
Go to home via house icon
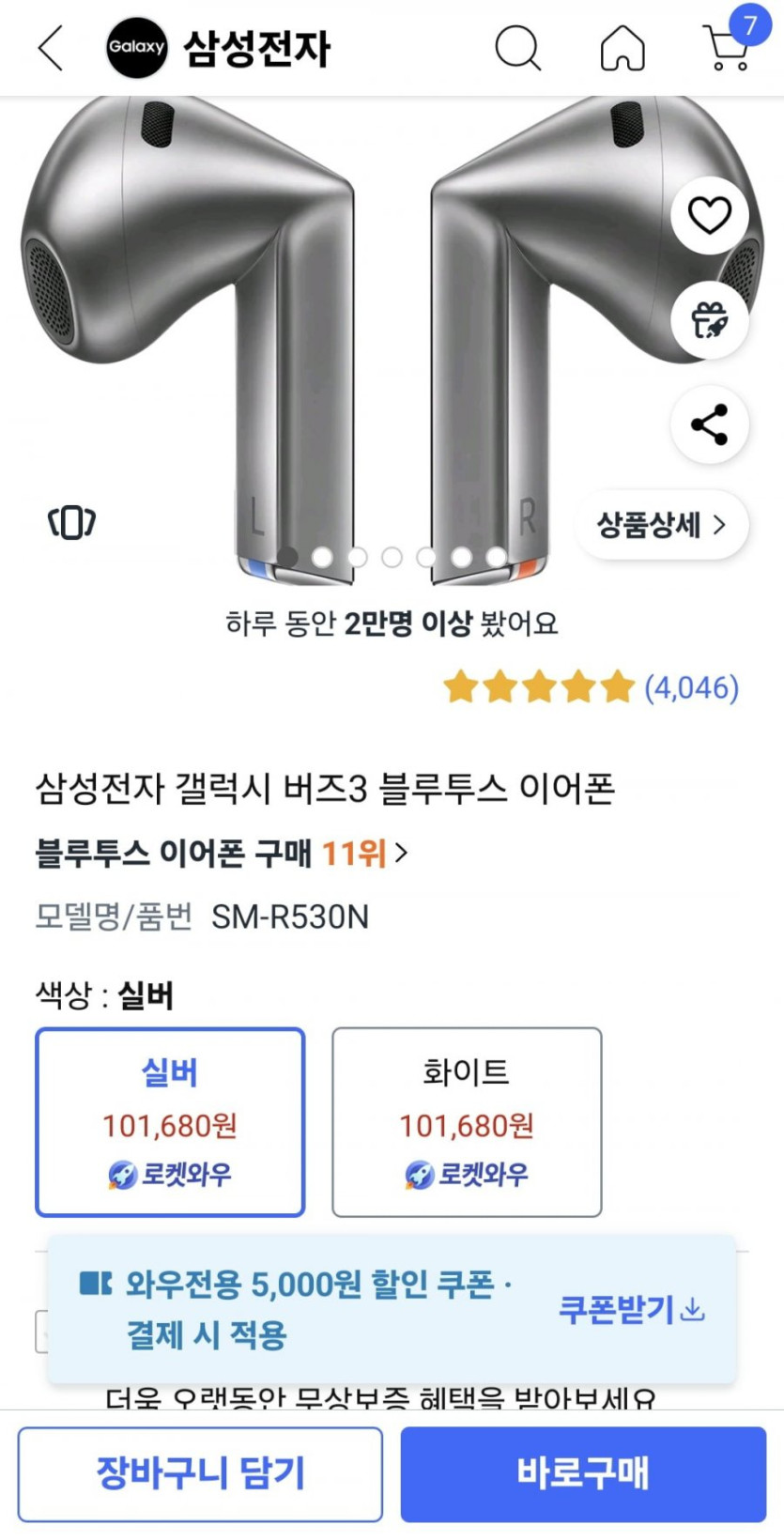point(623,48)
